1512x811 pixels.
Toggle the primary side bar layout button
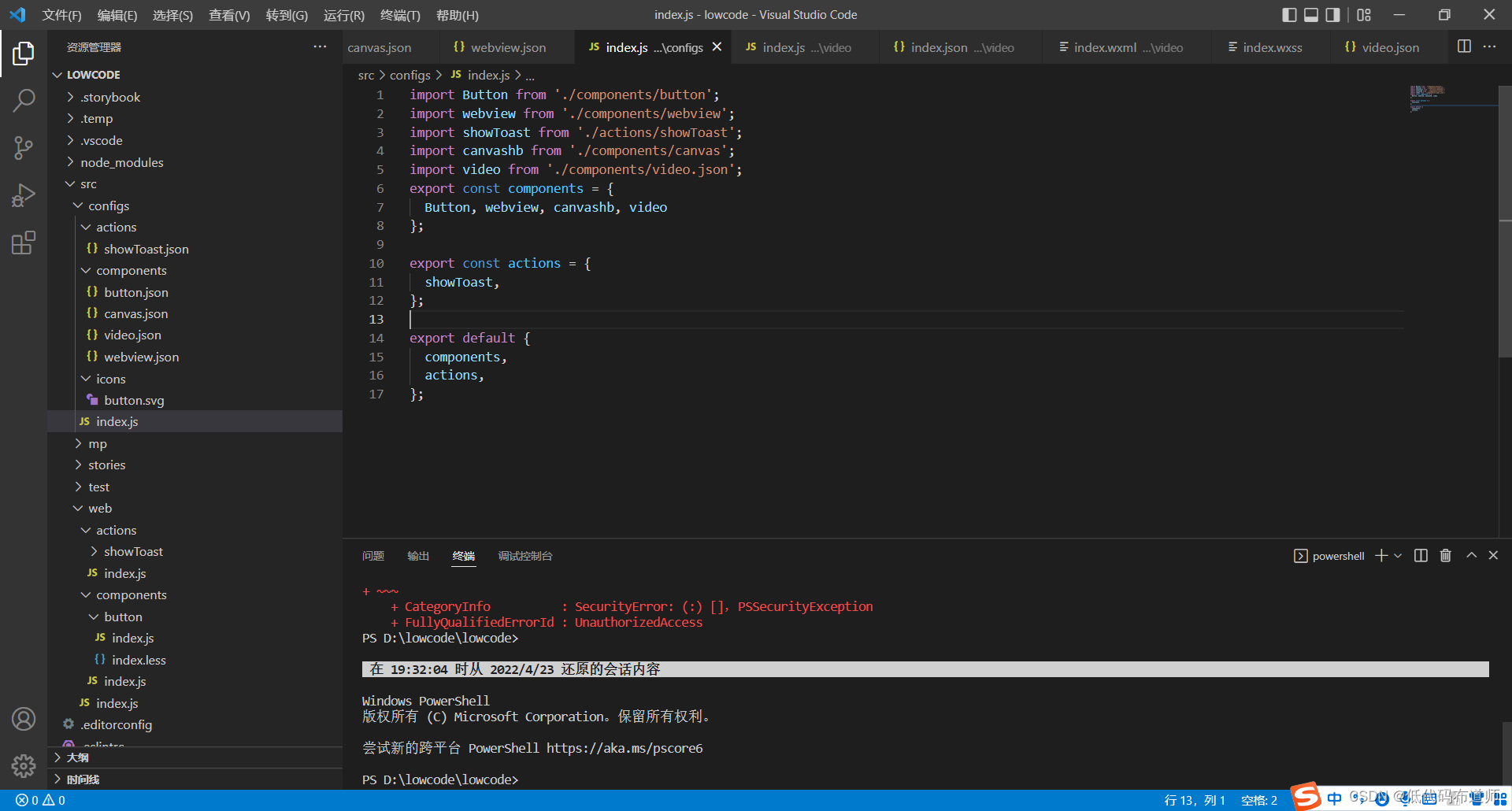(1289, 15)
